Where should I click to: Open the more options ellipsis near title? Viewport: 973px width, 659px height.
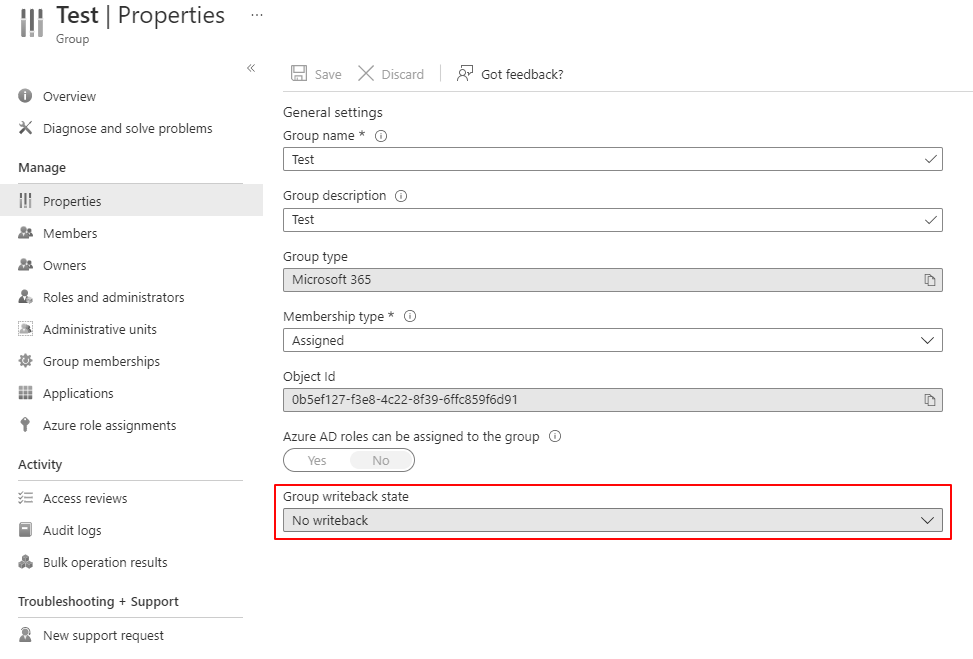(257, 15)
